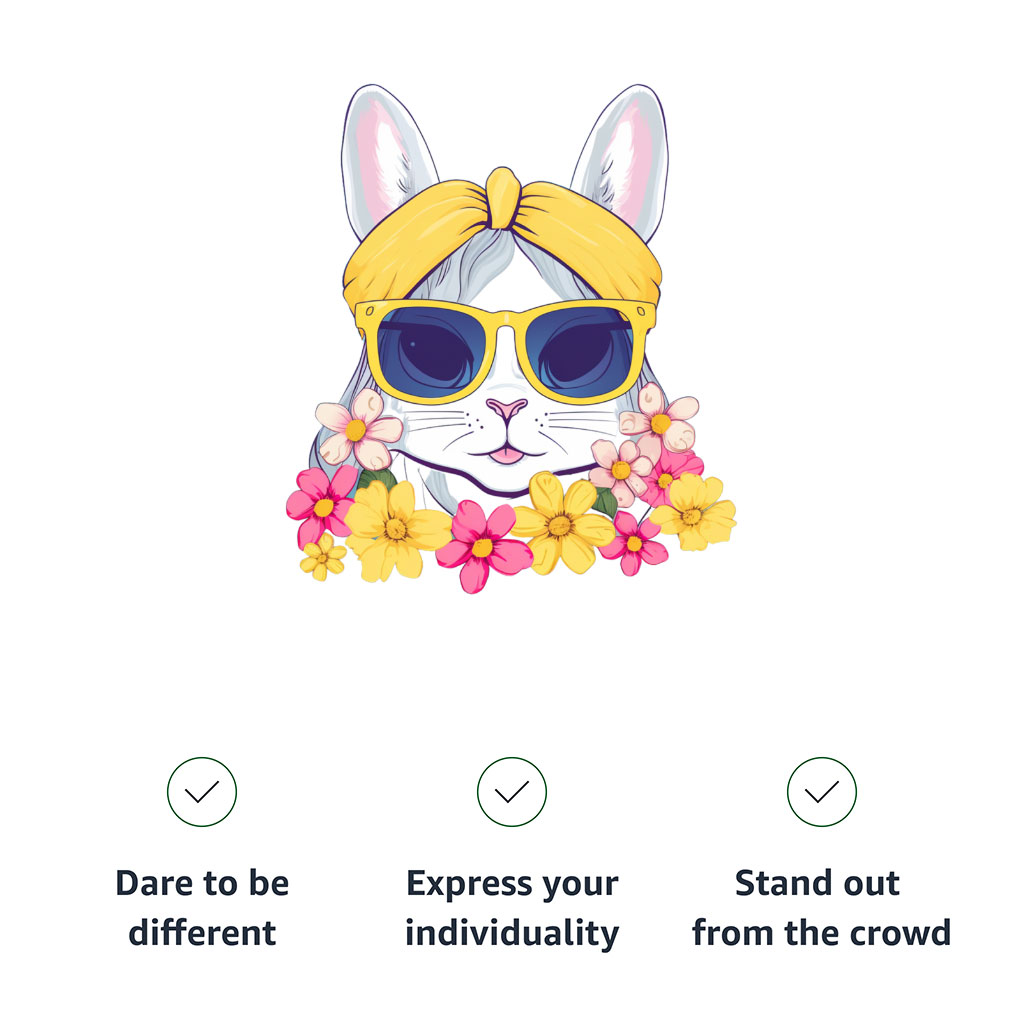Click the checkmark above "Express your individuality"
Screen dimensions: 1024x1024
coord(511,792)
